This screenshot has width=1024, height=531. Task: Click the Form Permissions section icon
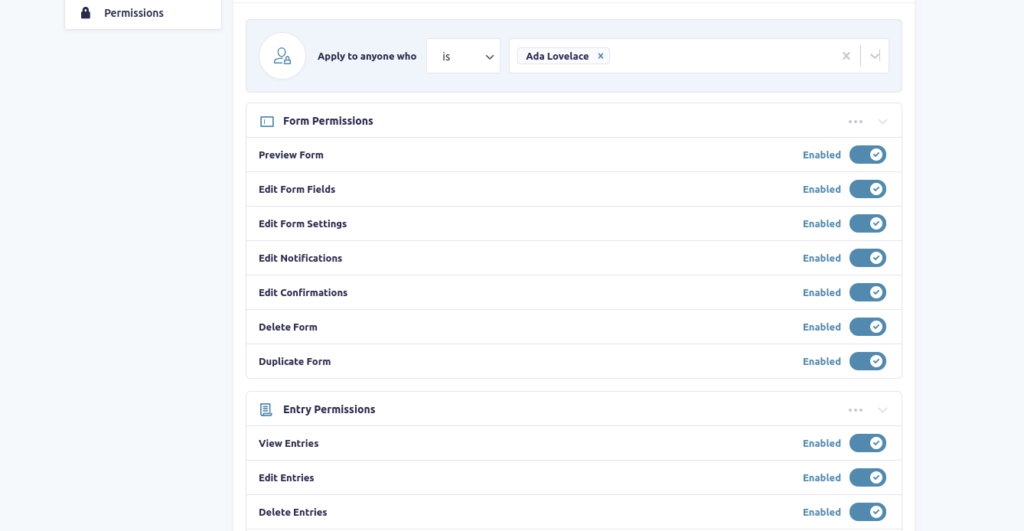coord(267,121)
